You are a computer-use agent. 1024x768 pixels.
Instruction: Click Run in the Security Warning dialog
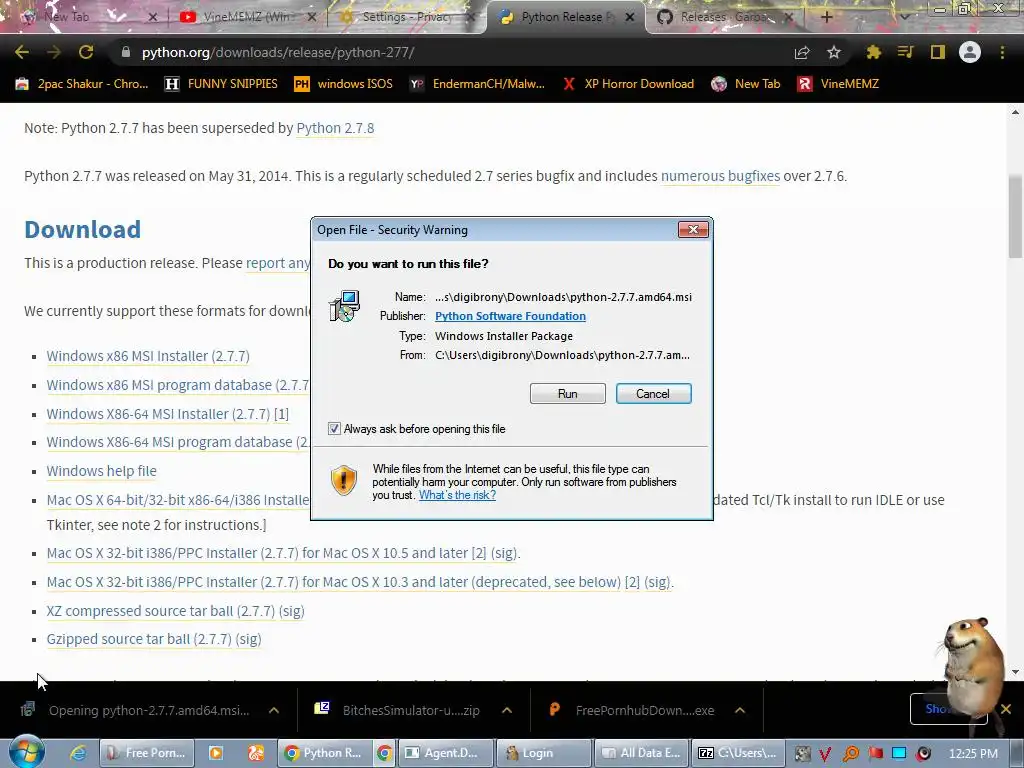(568, 394)
